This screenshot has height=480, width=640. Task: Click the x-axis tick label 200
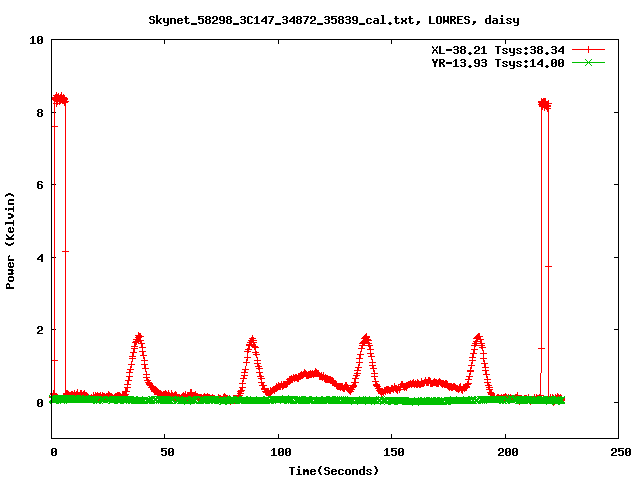coord(507,452)
